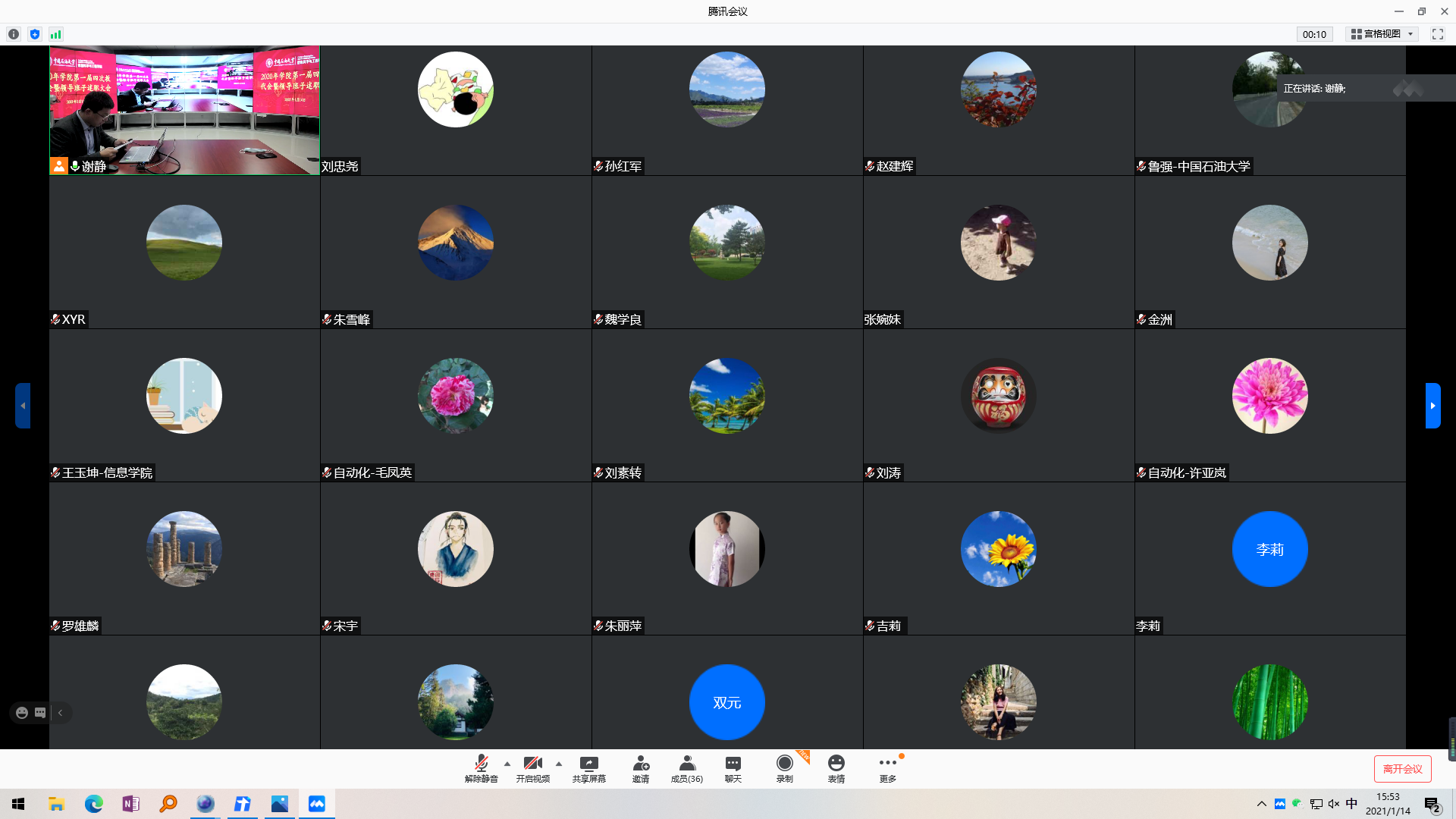The image size is (1456, 819).
Task: Unmute microphone (解除静音)
Action: [x=481, y=768]
